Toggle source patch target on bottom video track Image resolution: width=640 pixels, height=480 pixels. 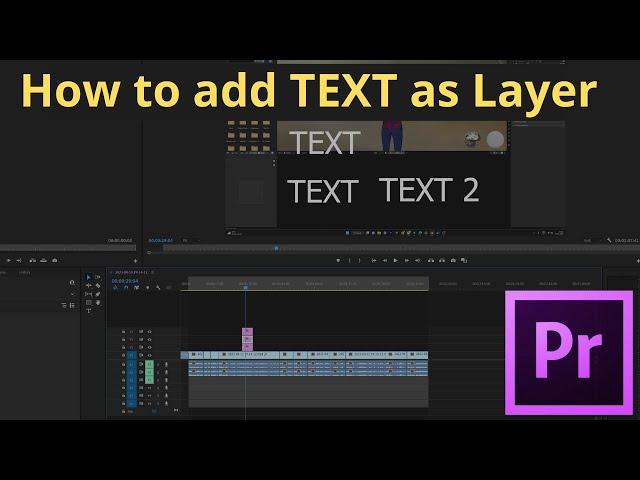coord(131,355)
